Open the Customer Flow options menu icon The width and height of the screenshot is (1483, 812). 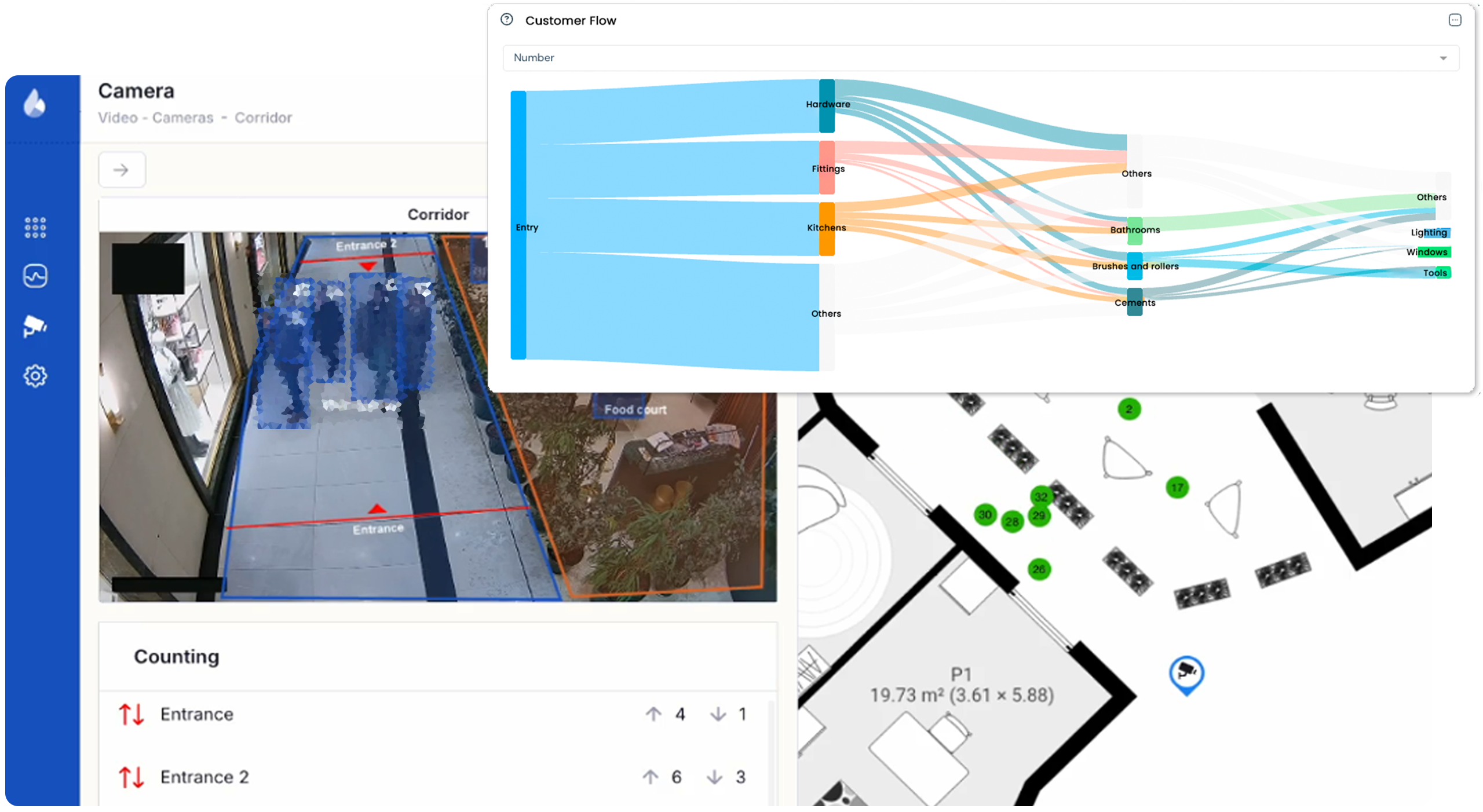click(1455, 20)
